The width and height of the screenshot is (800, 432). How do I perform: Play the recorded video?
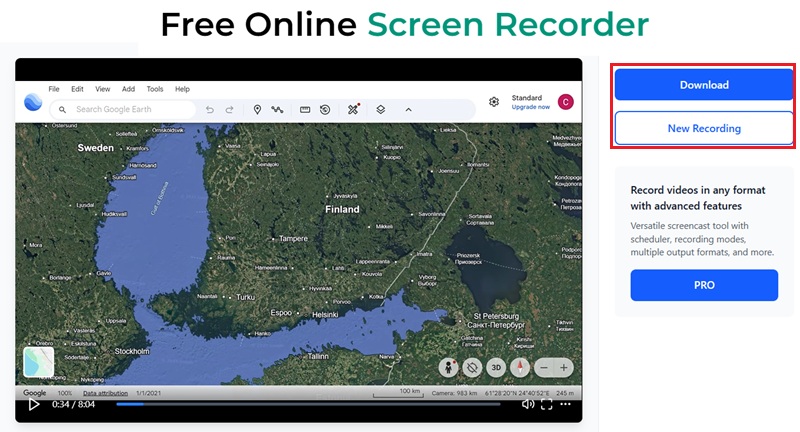coord(34,404)
